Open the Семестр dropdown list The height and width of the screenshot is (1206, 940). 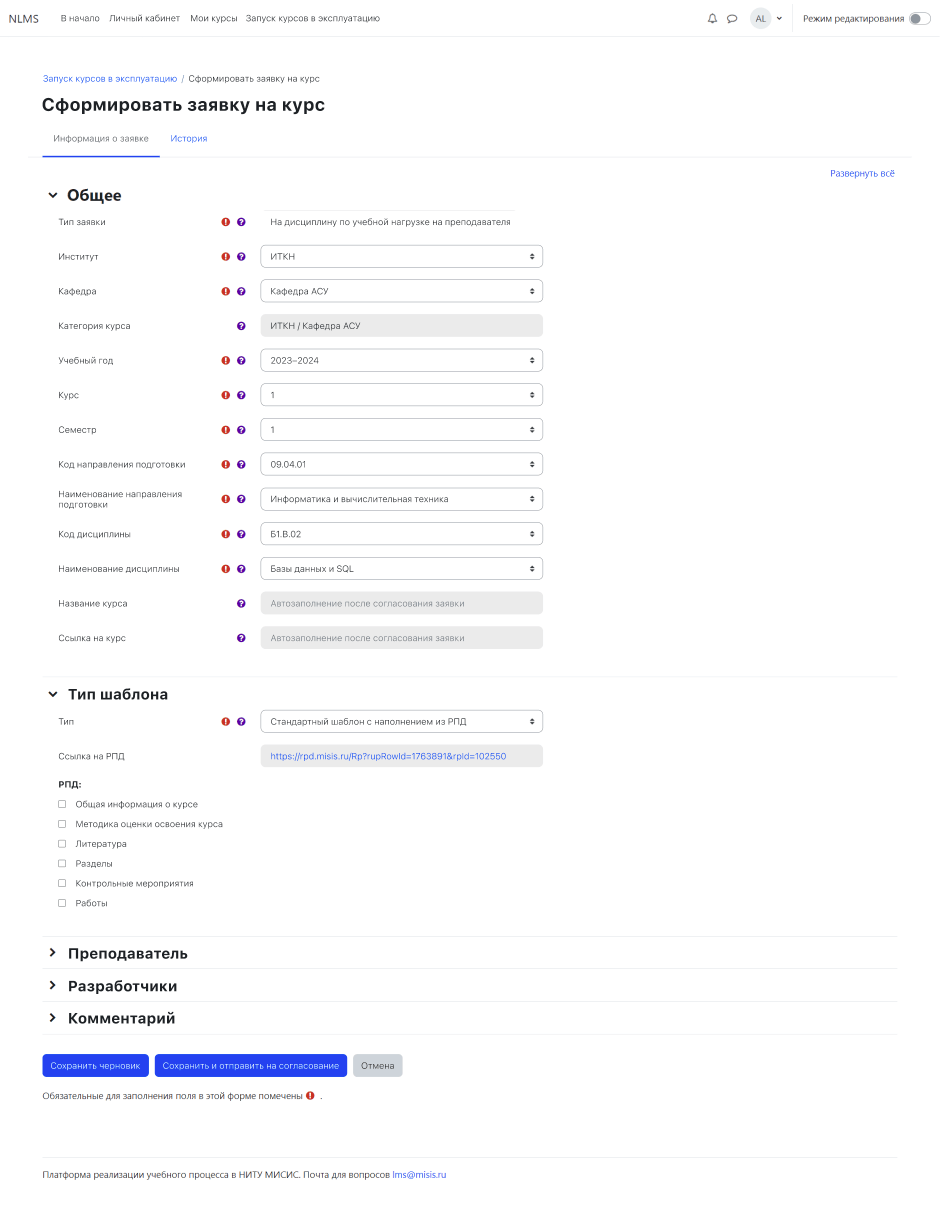click(x=401, y=430)
